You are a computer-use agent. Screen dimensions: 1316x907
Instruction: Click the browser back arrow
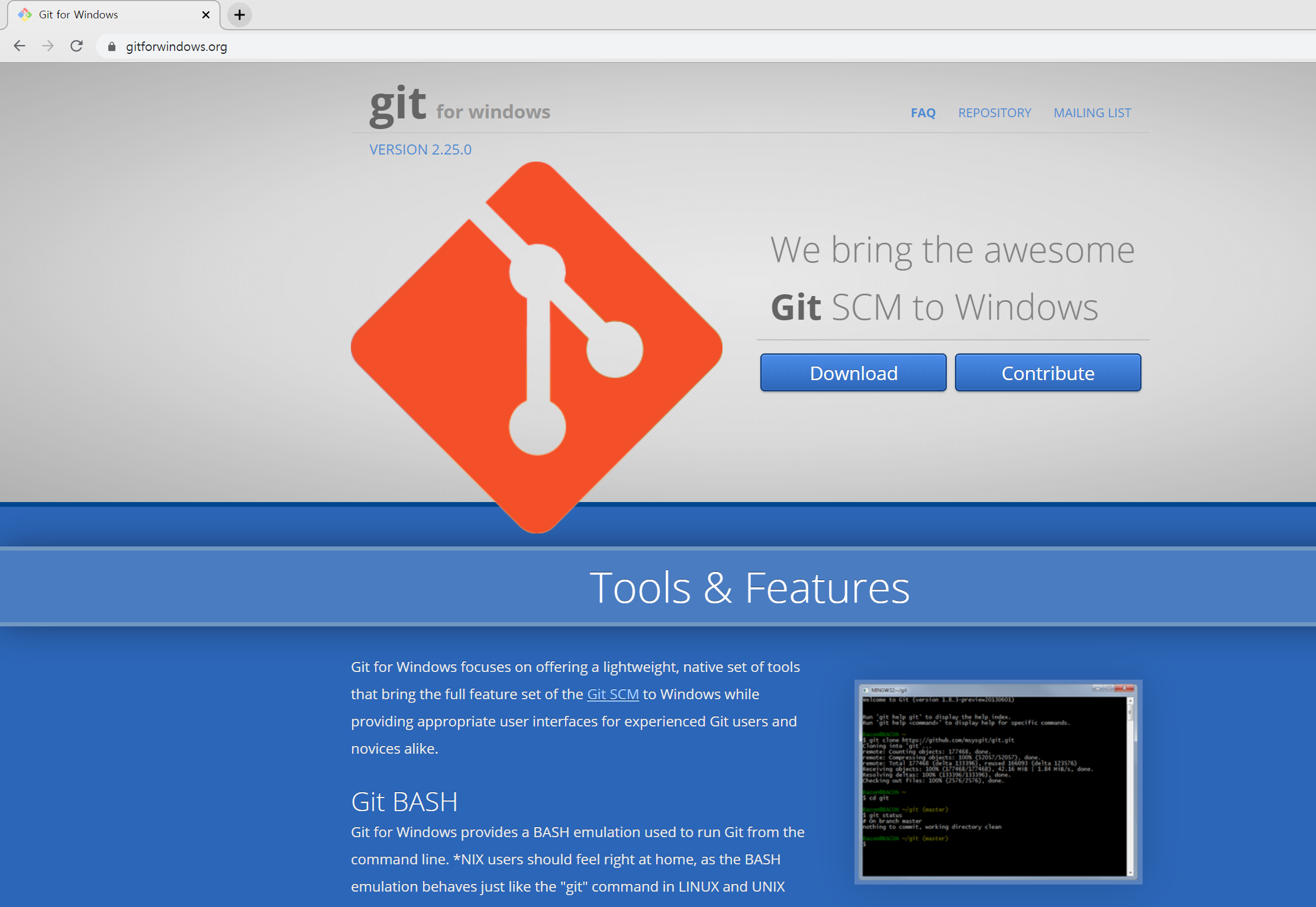click(20, 46)
